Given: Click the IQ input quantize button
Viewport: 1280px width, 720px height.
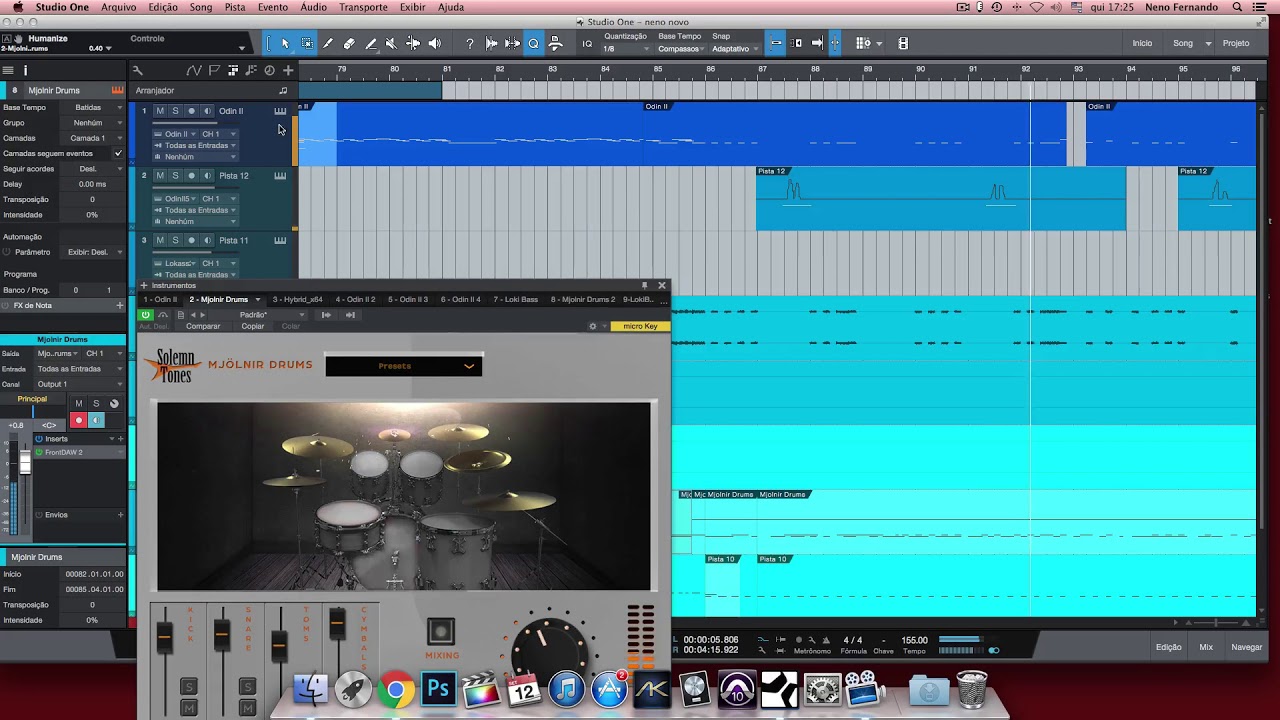Looking at the screenshot, I should 587,44.
